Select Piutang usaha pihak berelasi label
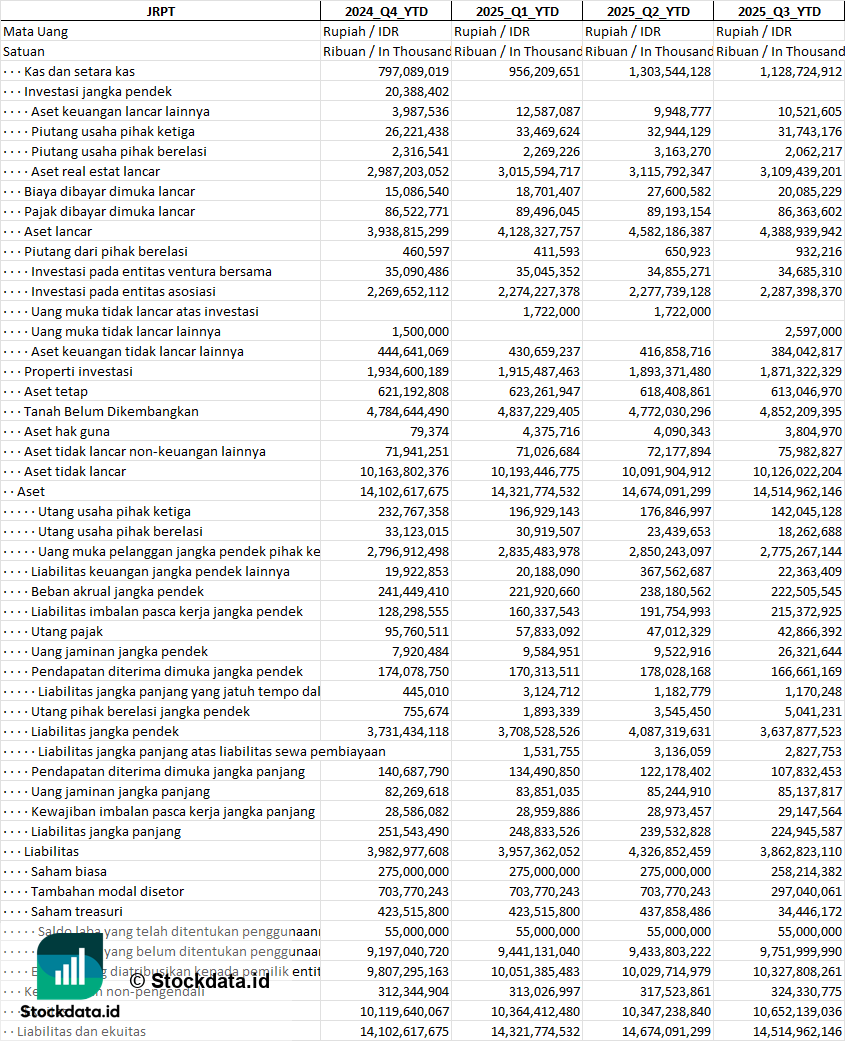The height and width of the screenshot is (1041, 845). point(119,151)
